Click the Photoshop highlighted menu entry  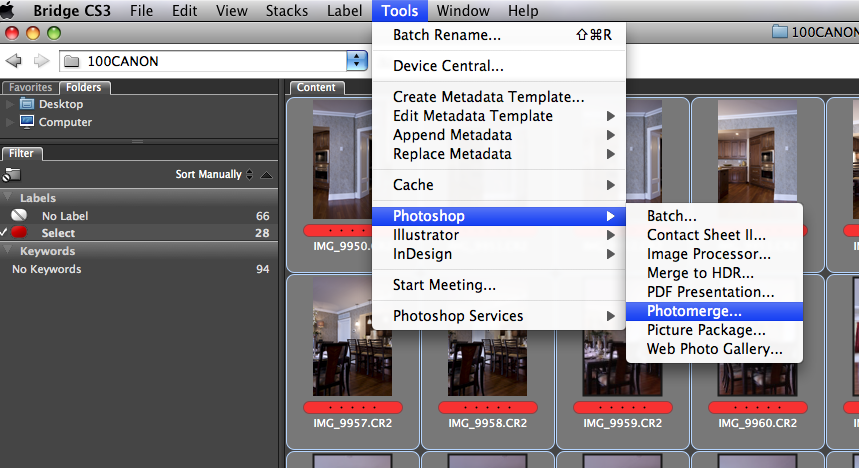[x=499, y=216]
